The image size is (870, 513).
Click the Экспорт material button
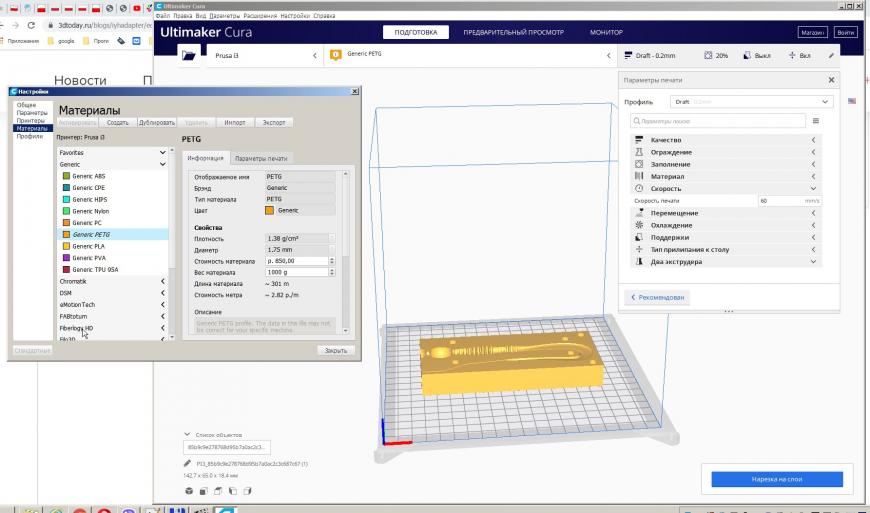(274, 123)
